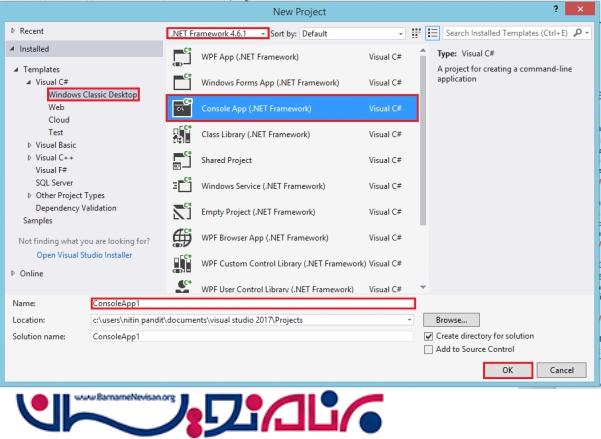Image resolution: width=601 pixels, height=439 pixels.
Task: Expand the Other Project Types node
Action: click(x=29, y=196)
